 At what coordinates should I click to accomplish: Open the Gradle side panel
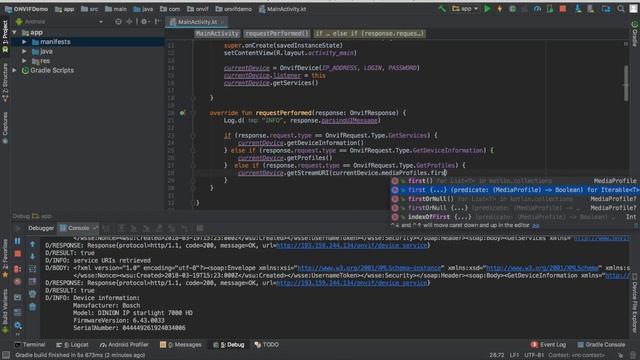[634, 33]
